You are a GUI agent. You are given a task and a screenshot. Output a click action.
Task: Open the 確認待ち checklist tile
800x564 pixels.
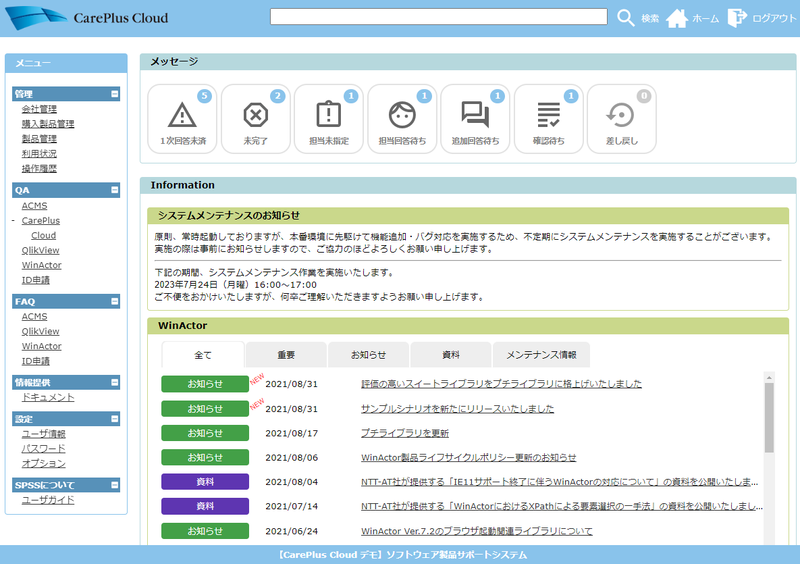point(548,118)
